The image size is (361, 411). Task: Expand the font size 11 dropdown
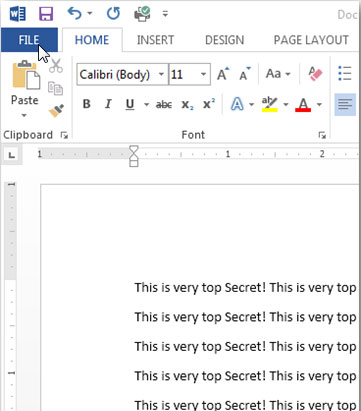(x=203, y=74)
